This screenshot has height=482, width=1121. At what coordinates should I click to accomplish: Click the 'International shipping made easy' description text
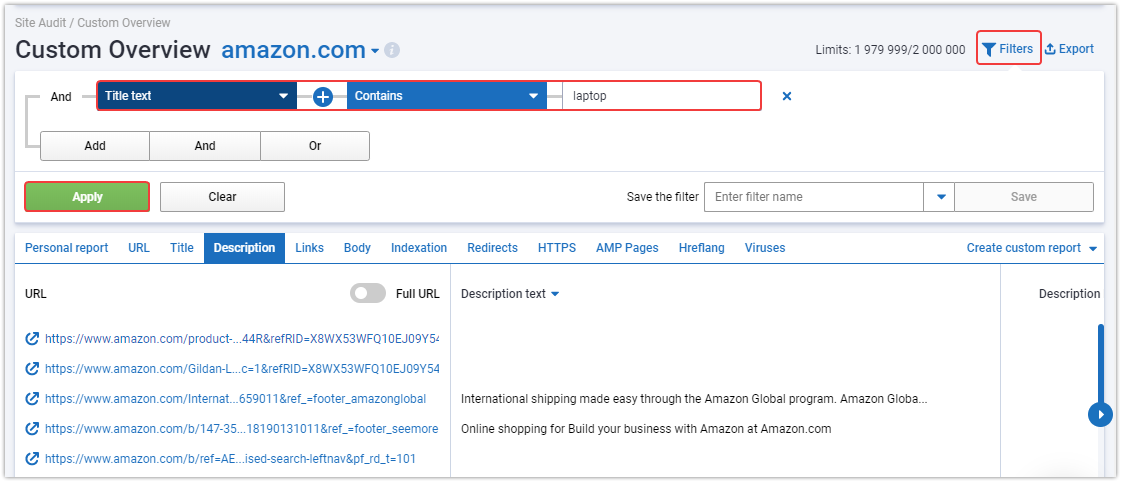pos(693,398)
